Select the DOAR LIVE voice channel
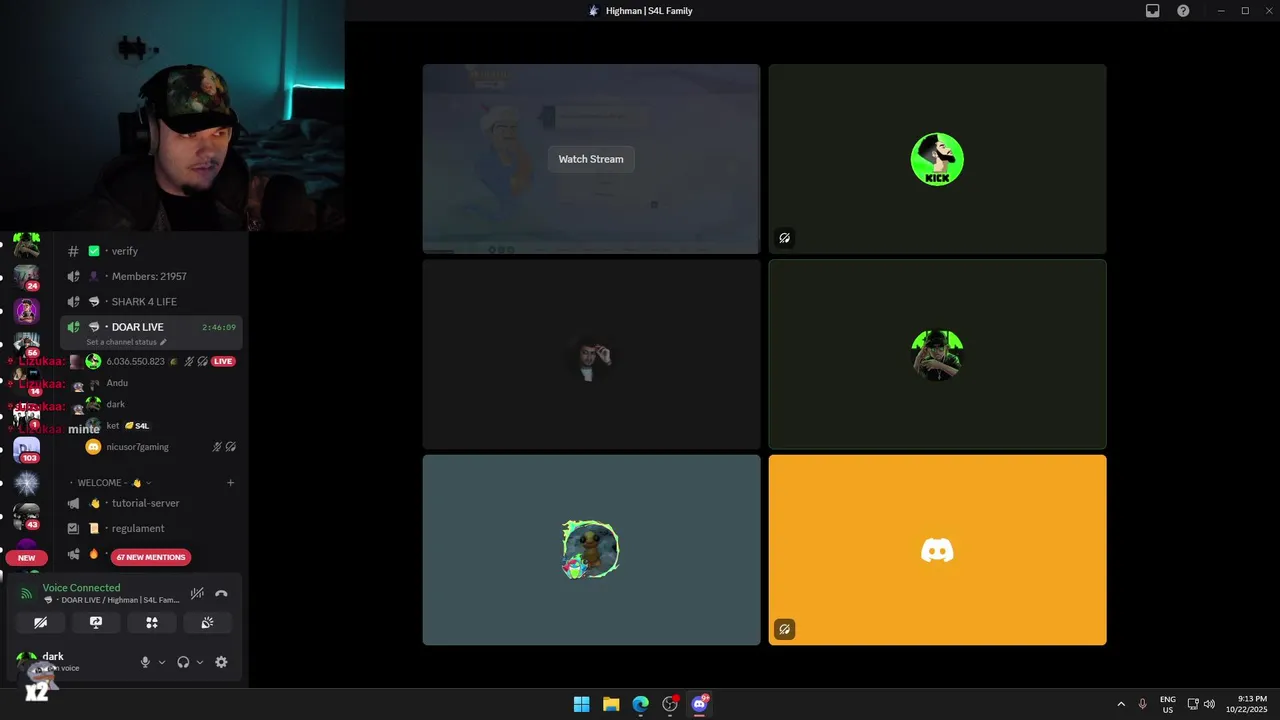Screen dimensions: 1280x720 [x=152, y=327]
